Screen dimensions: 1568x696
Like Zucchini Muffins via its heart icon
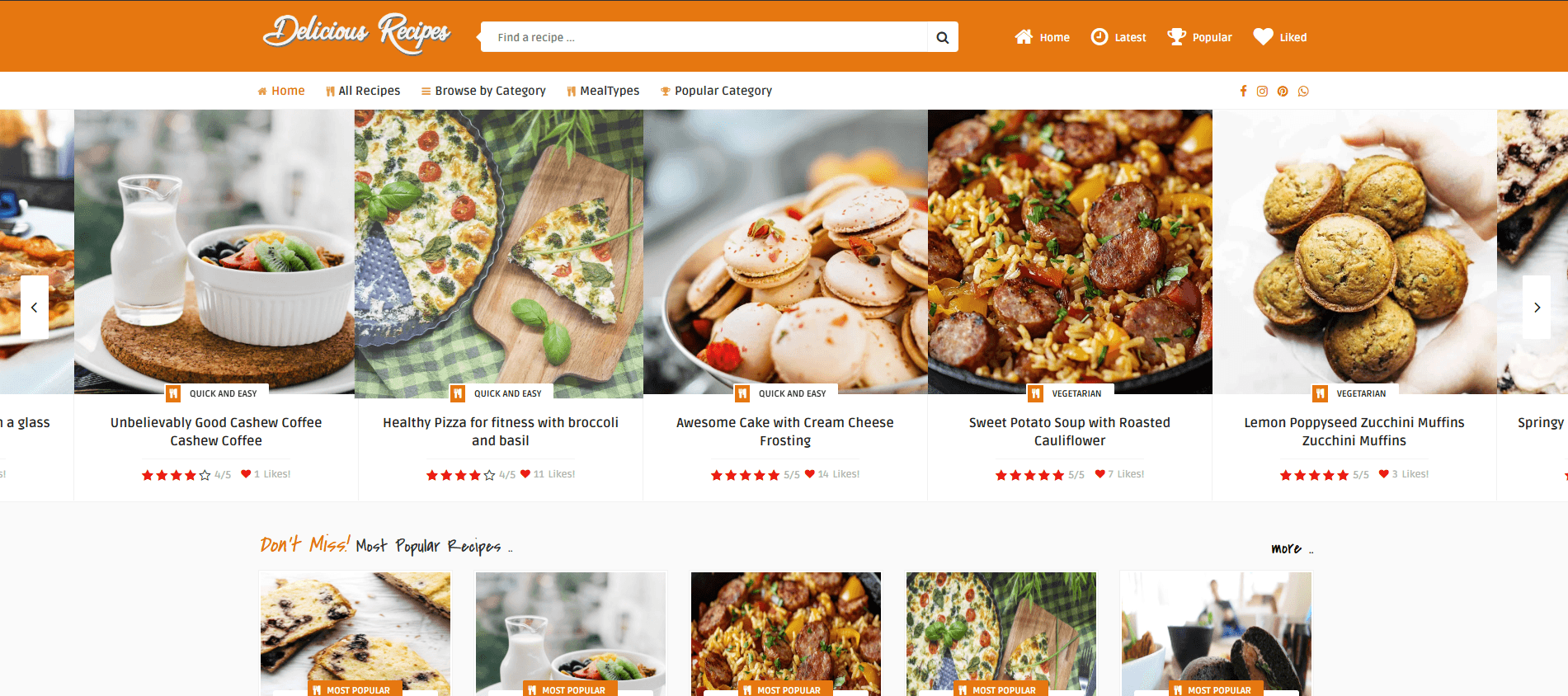pyautogui.click(x=1384, y=473)
